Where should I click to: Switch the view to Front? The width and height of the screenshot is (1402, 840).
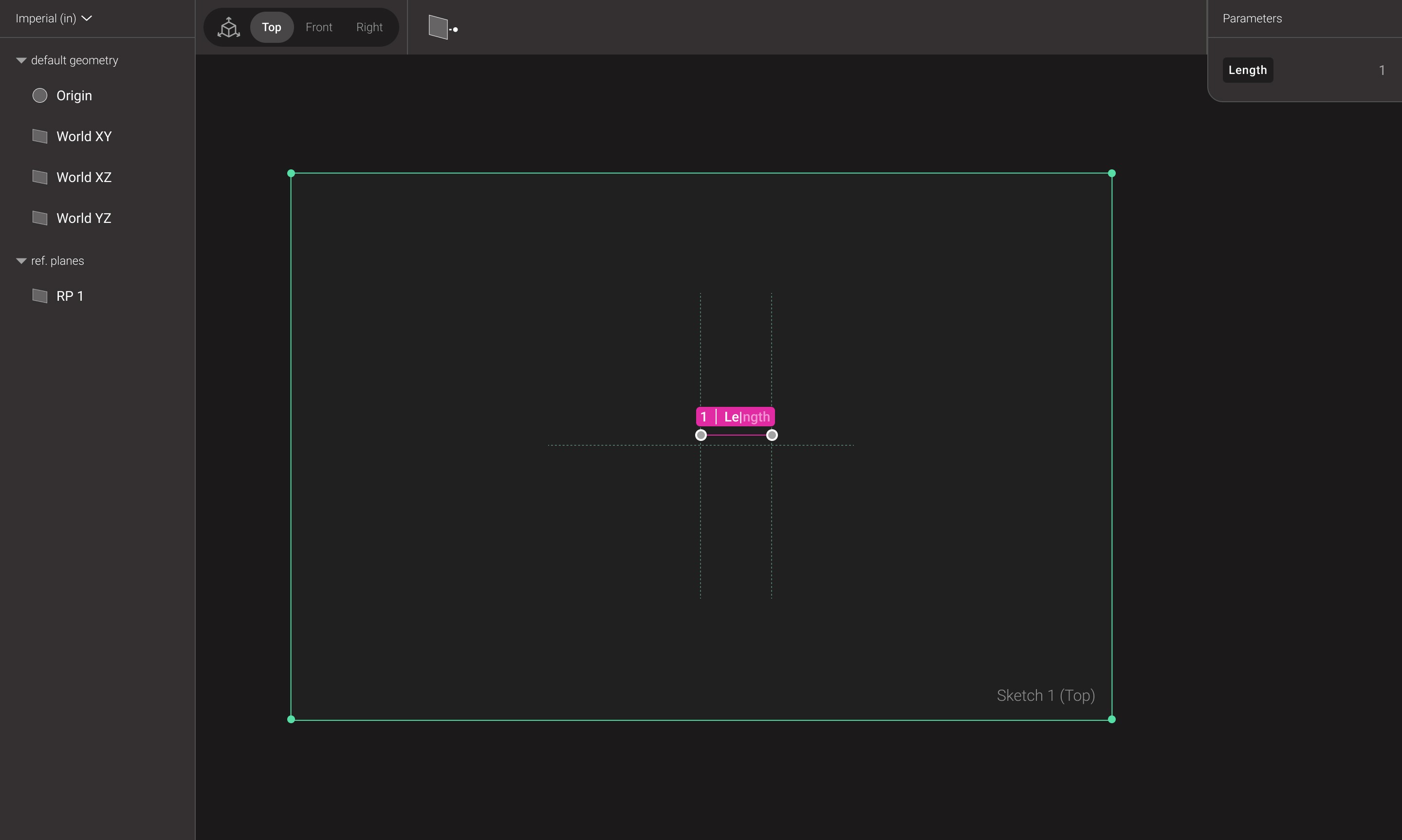coord(319,27)
